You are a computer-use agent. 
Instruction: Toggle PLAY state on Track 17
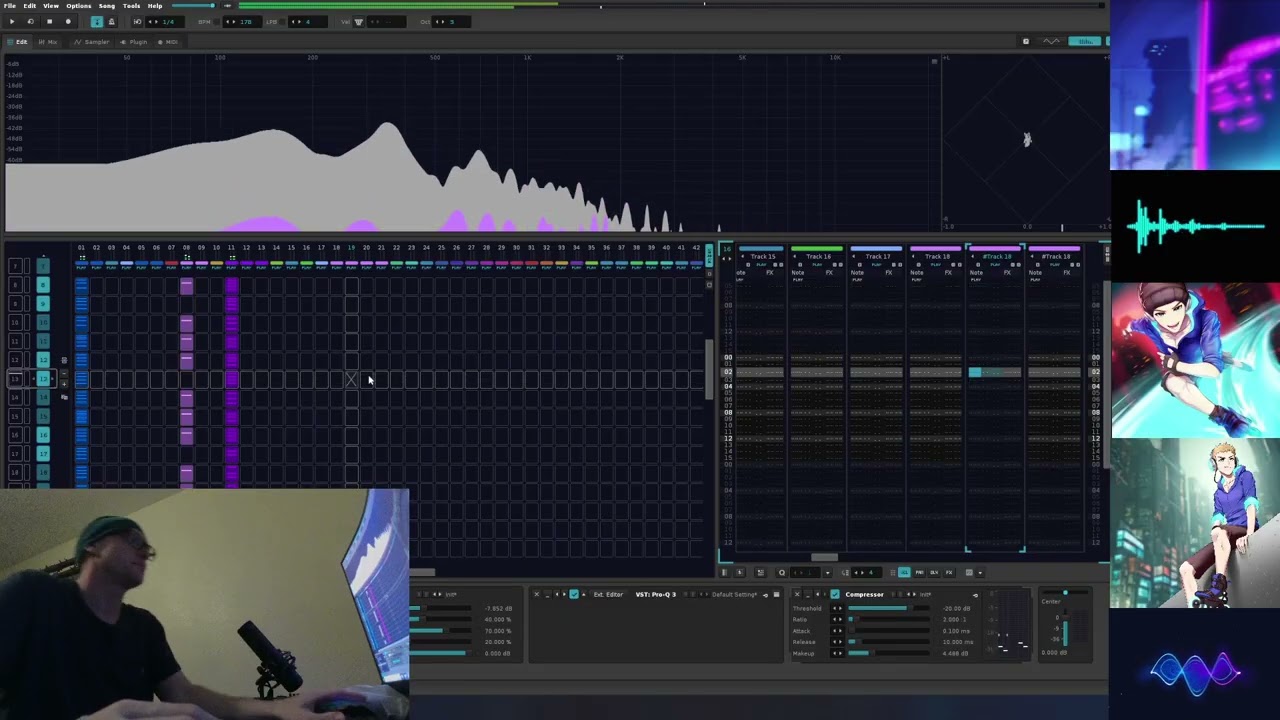point(877,265)
